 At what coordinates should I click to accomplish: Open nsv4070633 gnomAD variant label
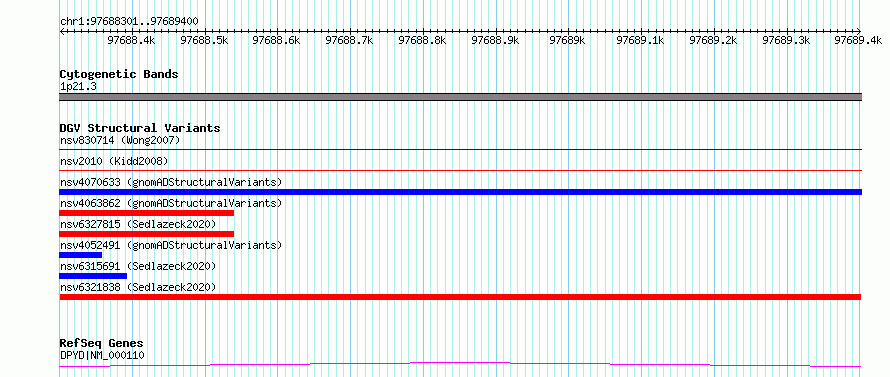tap(171, 182)
